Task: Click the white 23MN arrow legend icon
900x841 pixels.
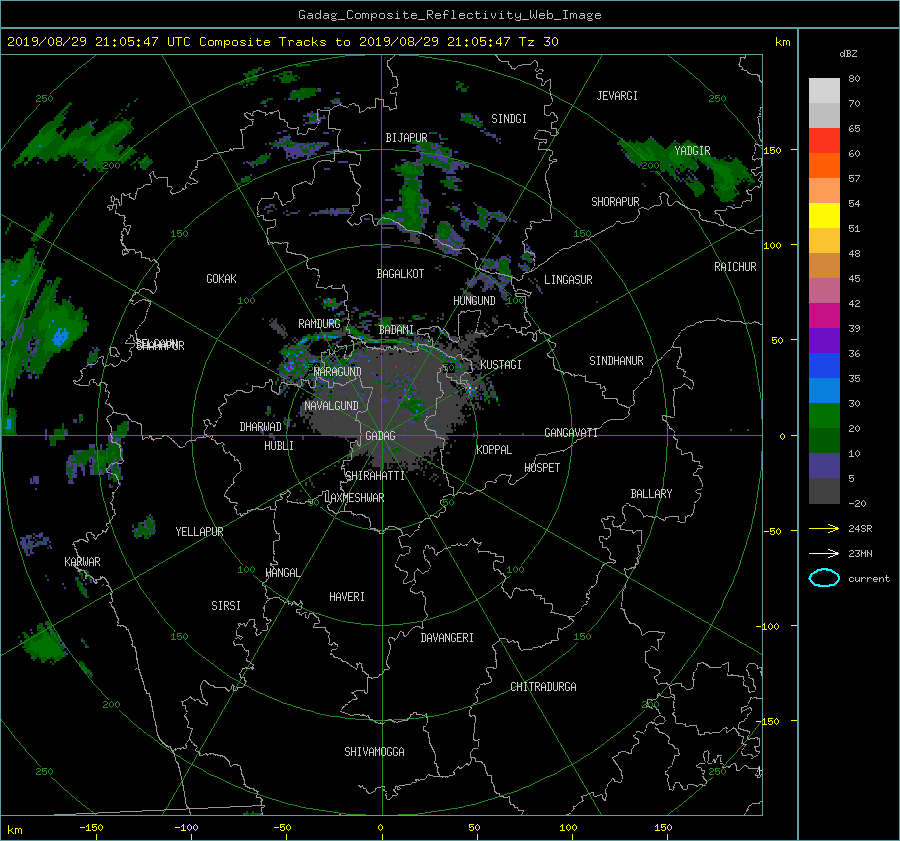Action: coord(824,553)
